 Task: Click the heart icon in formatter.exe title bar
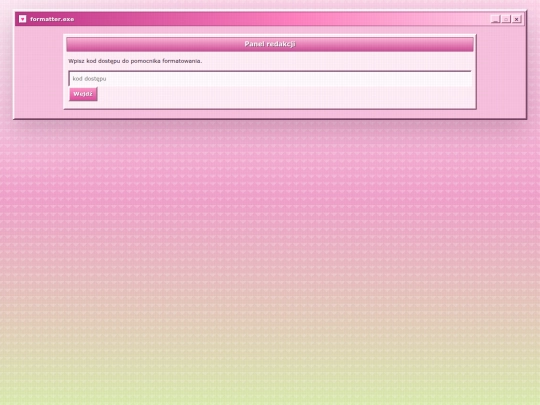coord(22,19)
